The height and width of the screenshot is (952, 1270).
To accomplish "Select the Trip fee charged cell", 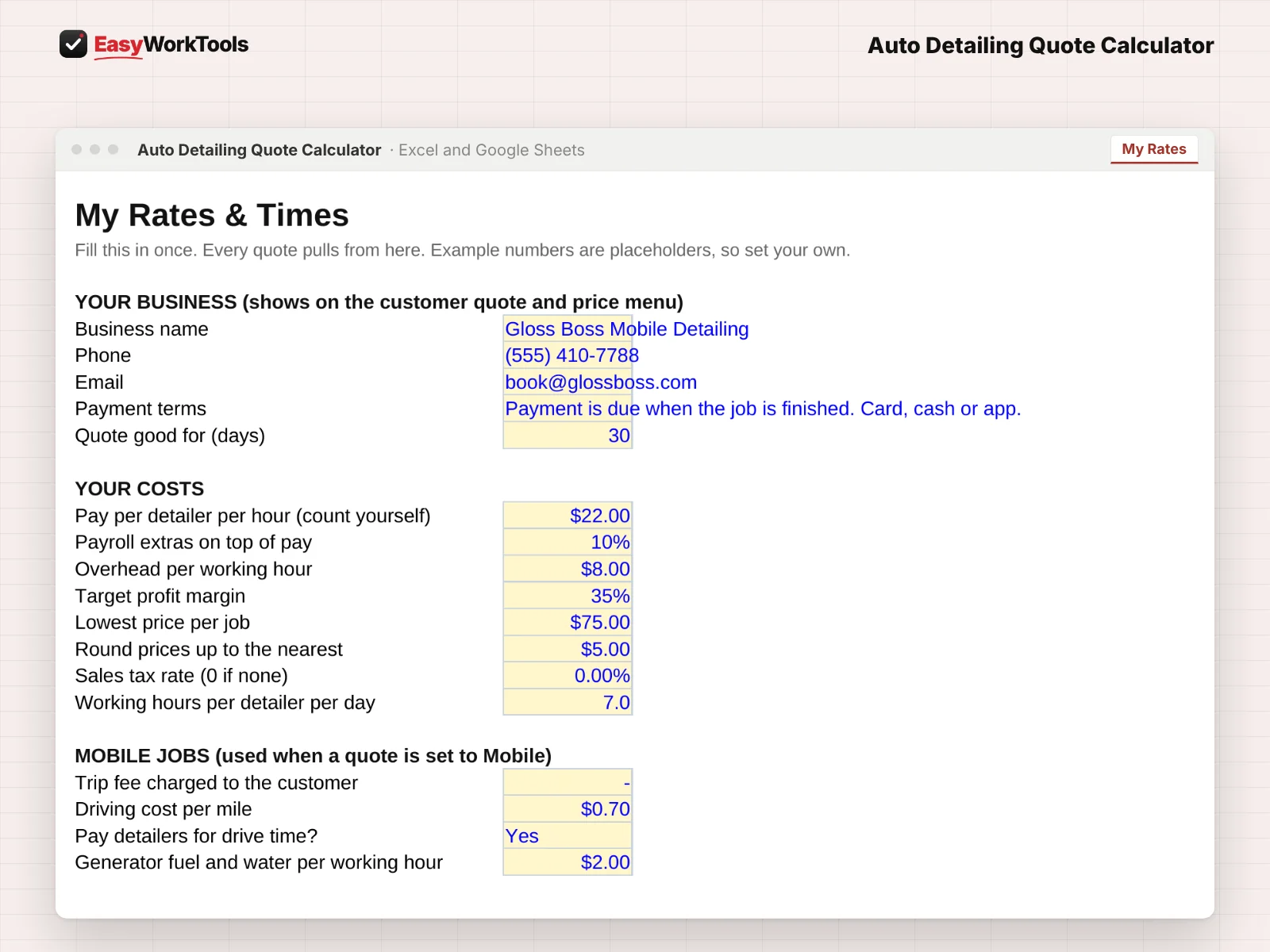I will [x=568, y=782].
